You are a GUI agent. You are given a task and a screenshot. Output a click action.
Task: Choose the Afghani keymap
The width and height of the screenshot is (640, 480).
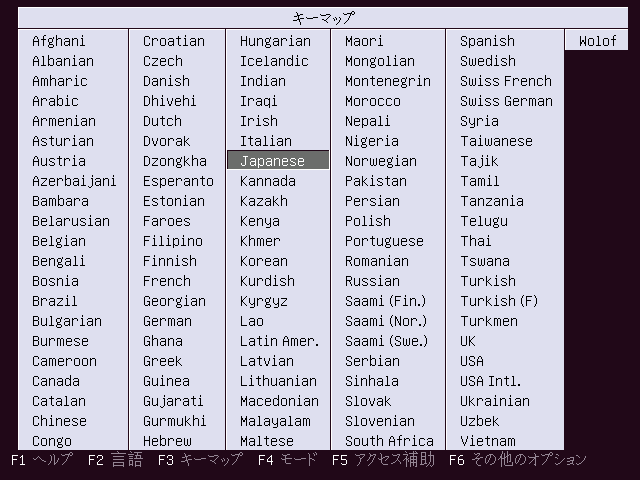(59, 41)
